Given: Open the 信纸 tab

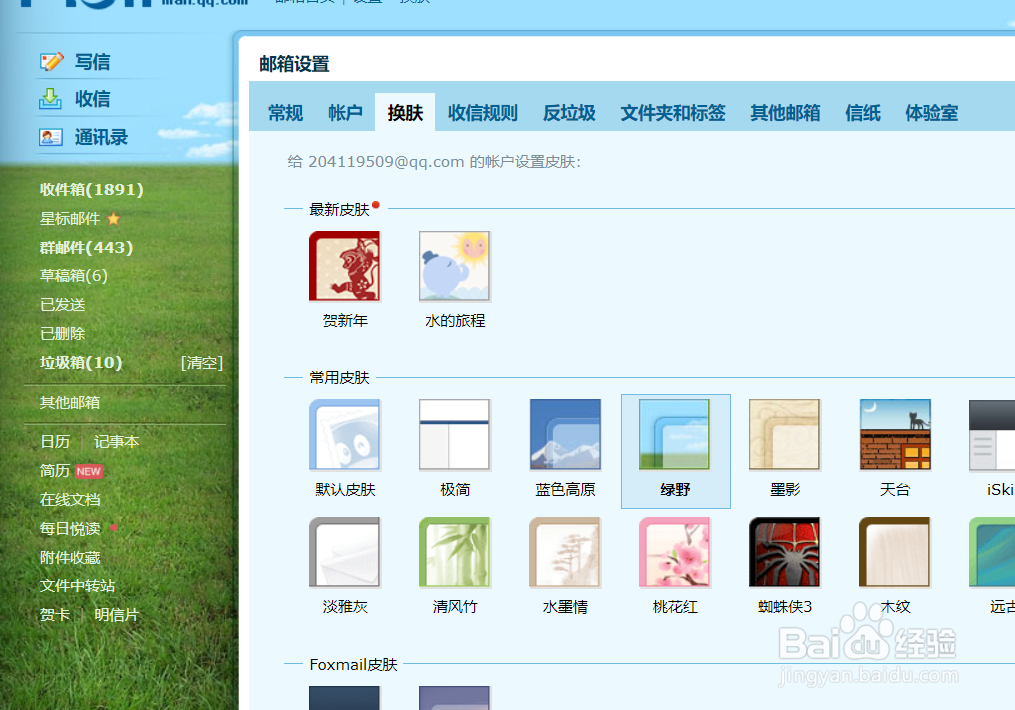Looking at the screenshot, I should pos(863,113).
